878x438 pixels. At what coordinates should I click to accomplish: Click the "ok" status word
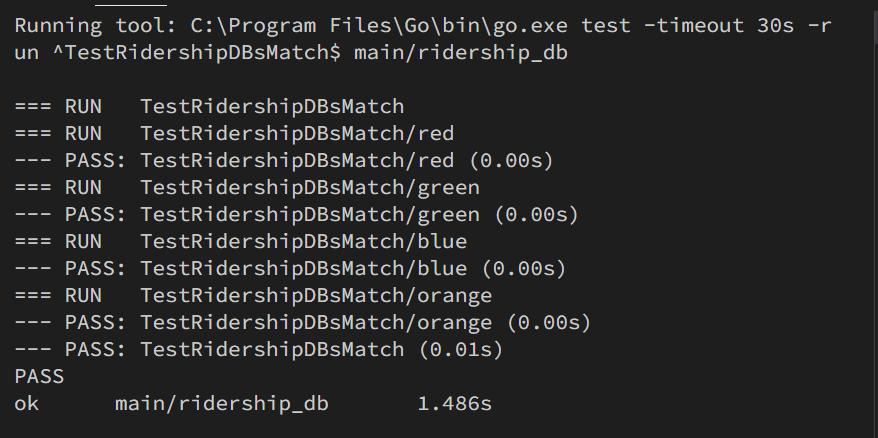(x=27, y=404)
